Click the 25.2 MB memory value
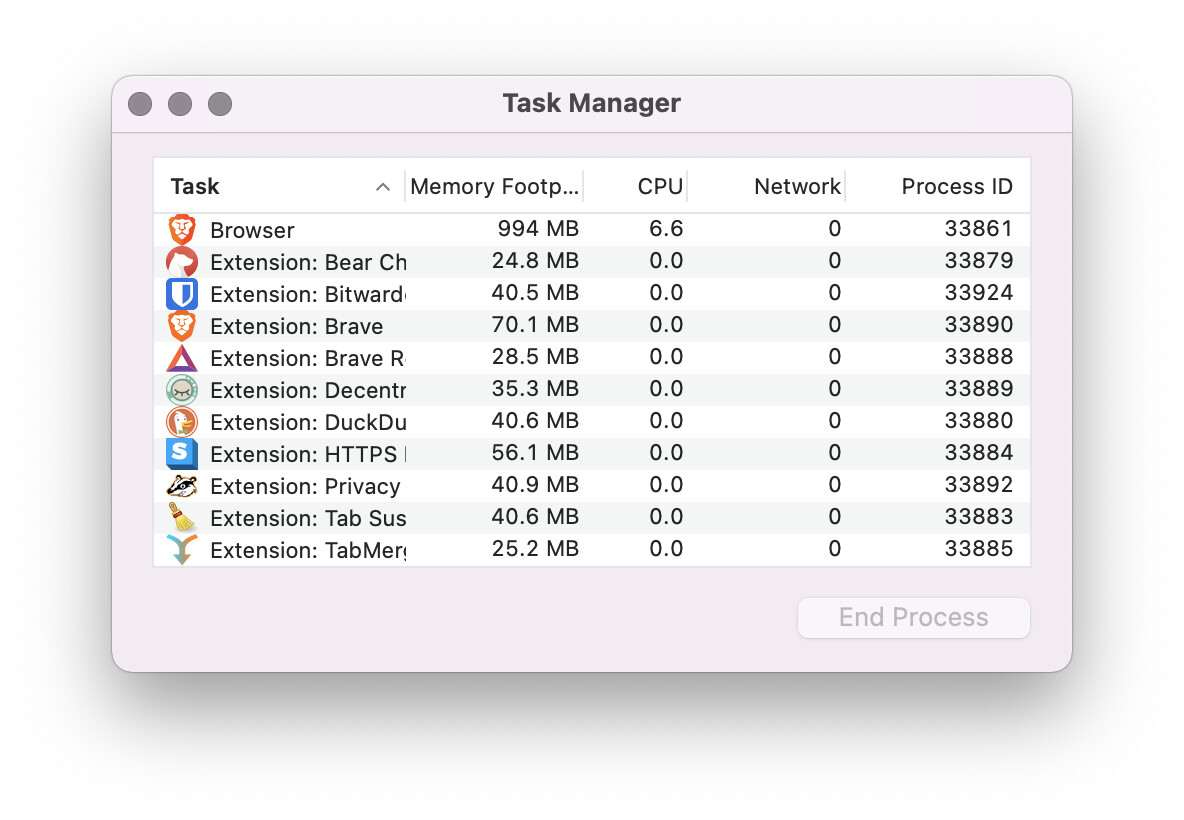Image resolution: width=1184 pixels, height=820 pixels. click(535, 548)
